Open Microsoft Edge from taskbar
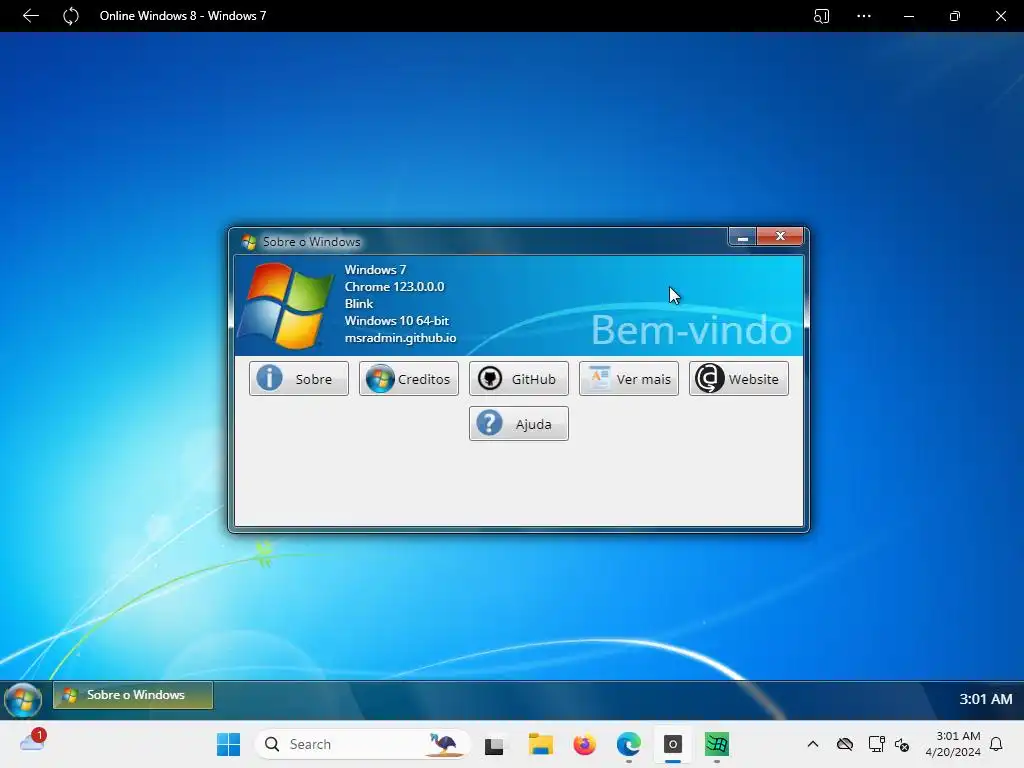Image resolution: width=1024 pixels, height=768 pixels. click(628, 744)
